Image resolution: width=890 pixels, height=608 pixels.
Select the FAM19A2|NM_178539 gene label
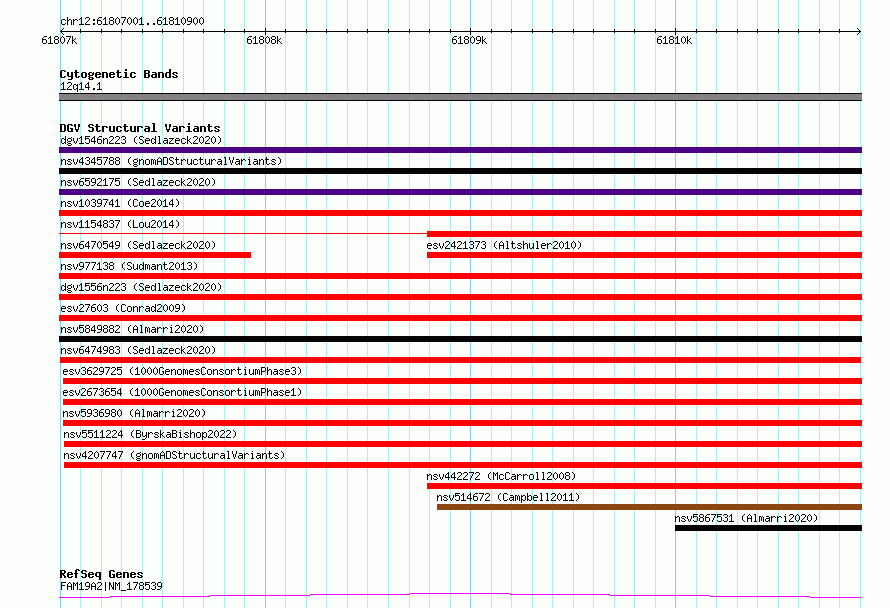point(111,586)
